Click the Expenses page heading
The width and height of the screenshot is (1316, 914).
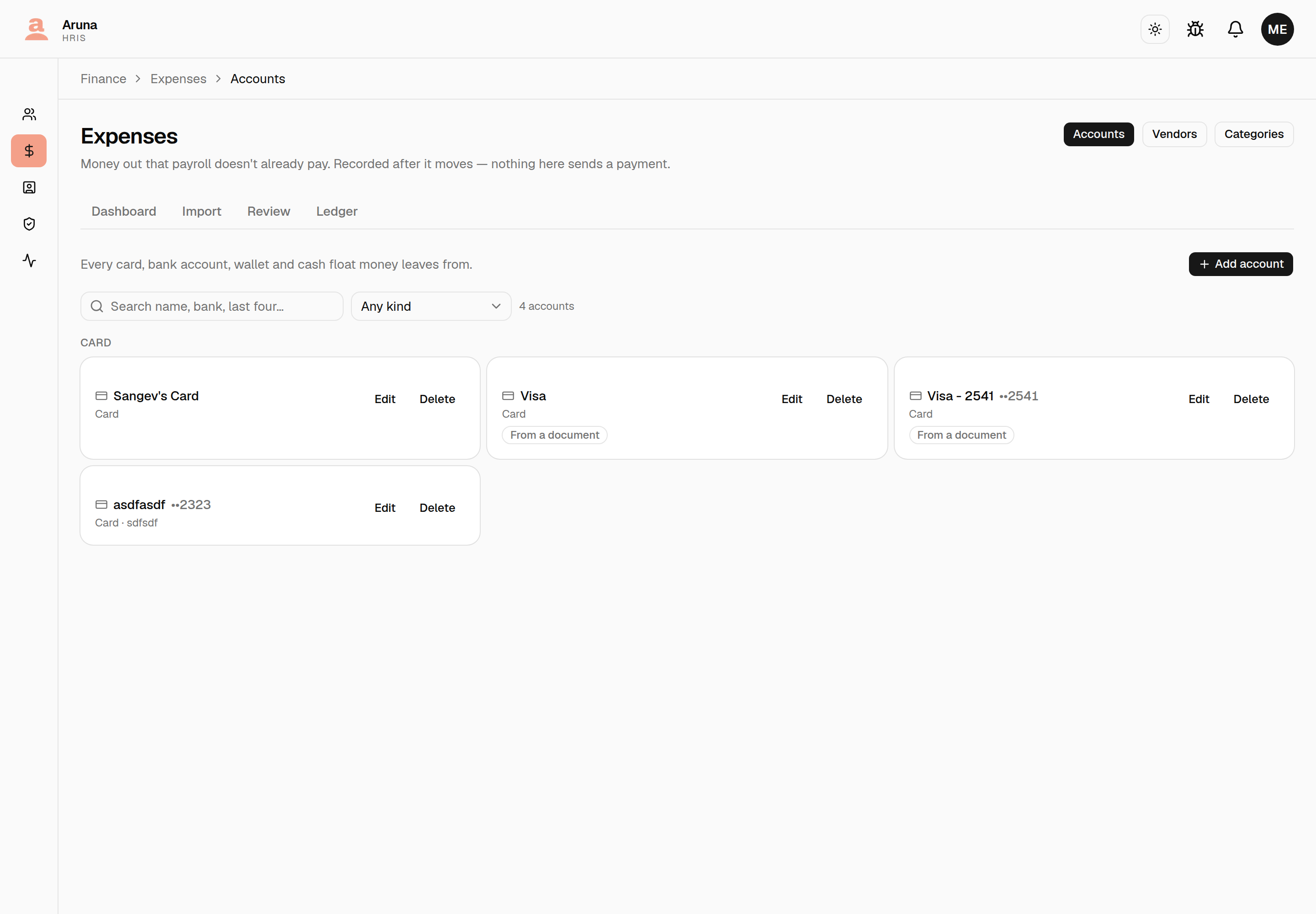coord(129,136)
